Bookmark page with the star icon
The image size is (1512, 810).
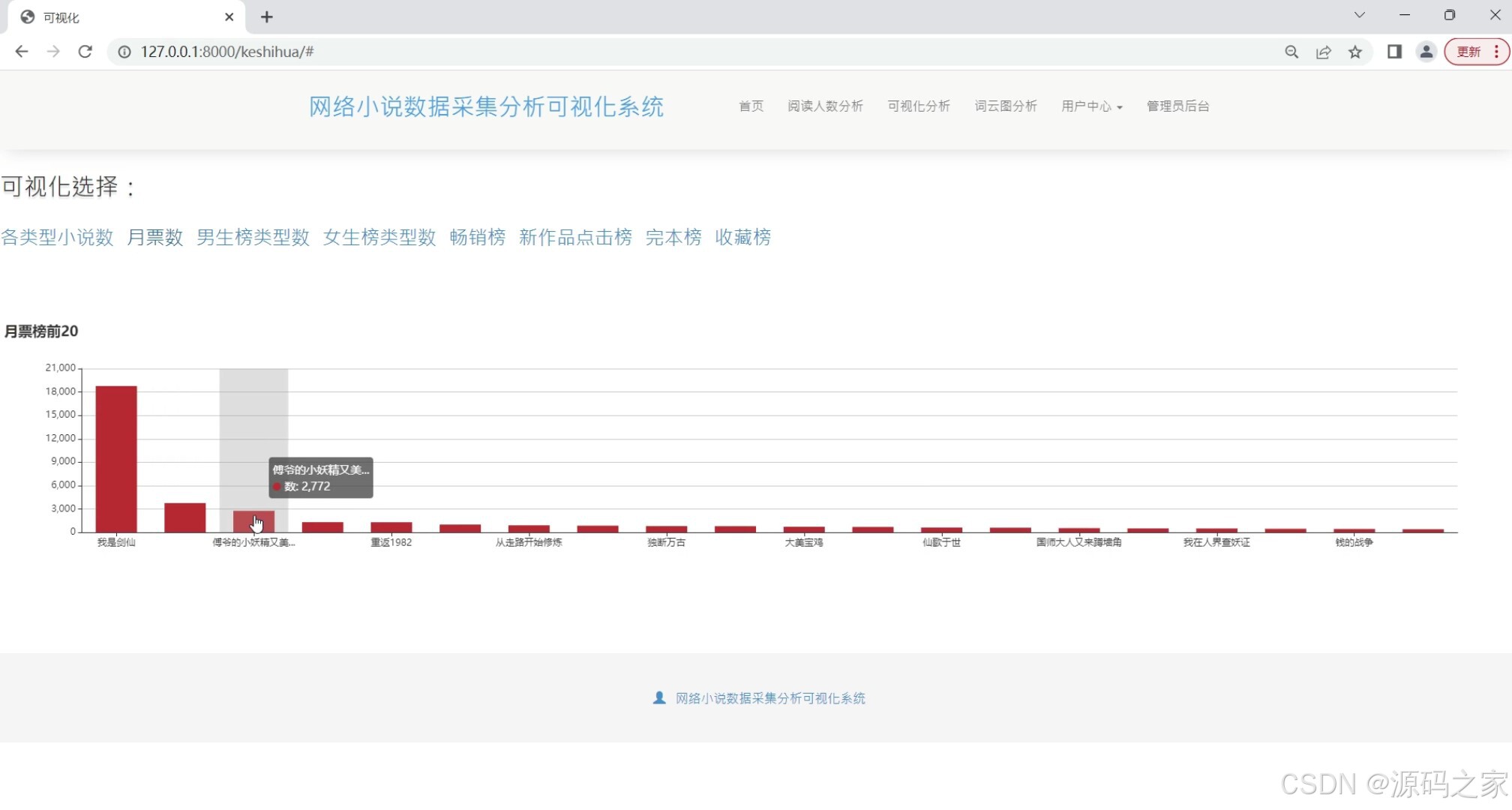tap(1355, 52)
